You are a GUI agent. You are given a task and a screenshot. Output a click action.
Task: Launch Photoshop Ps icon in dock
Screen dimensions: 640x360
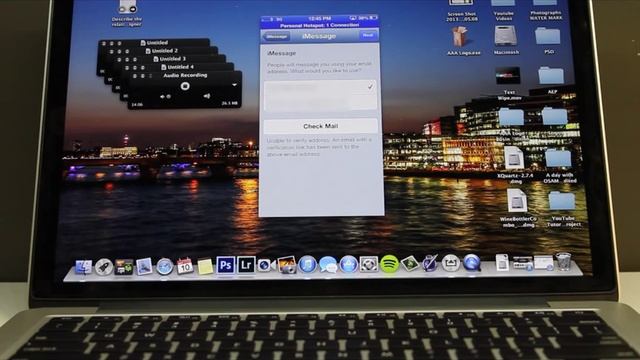225,265
